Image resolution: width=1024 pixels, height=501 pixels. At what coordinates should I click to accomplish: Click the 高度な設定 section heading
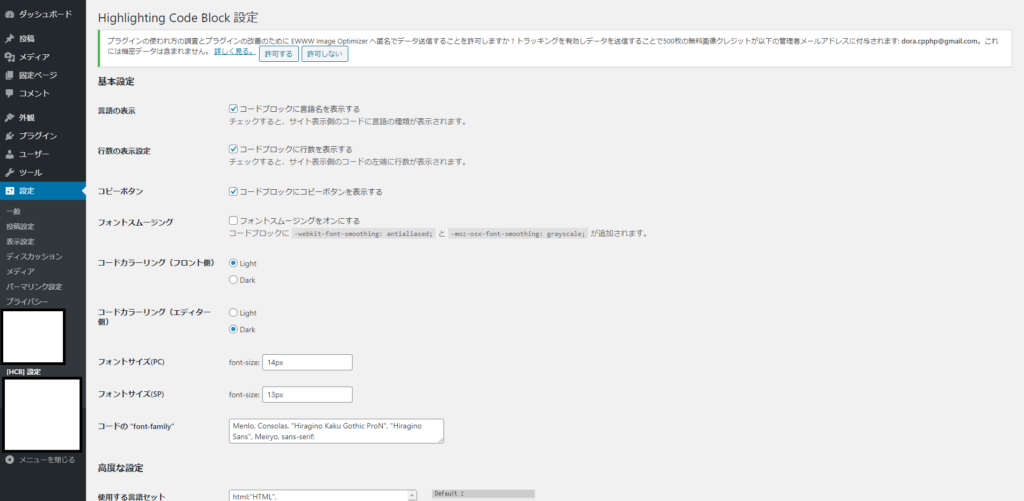click(120, 468)
